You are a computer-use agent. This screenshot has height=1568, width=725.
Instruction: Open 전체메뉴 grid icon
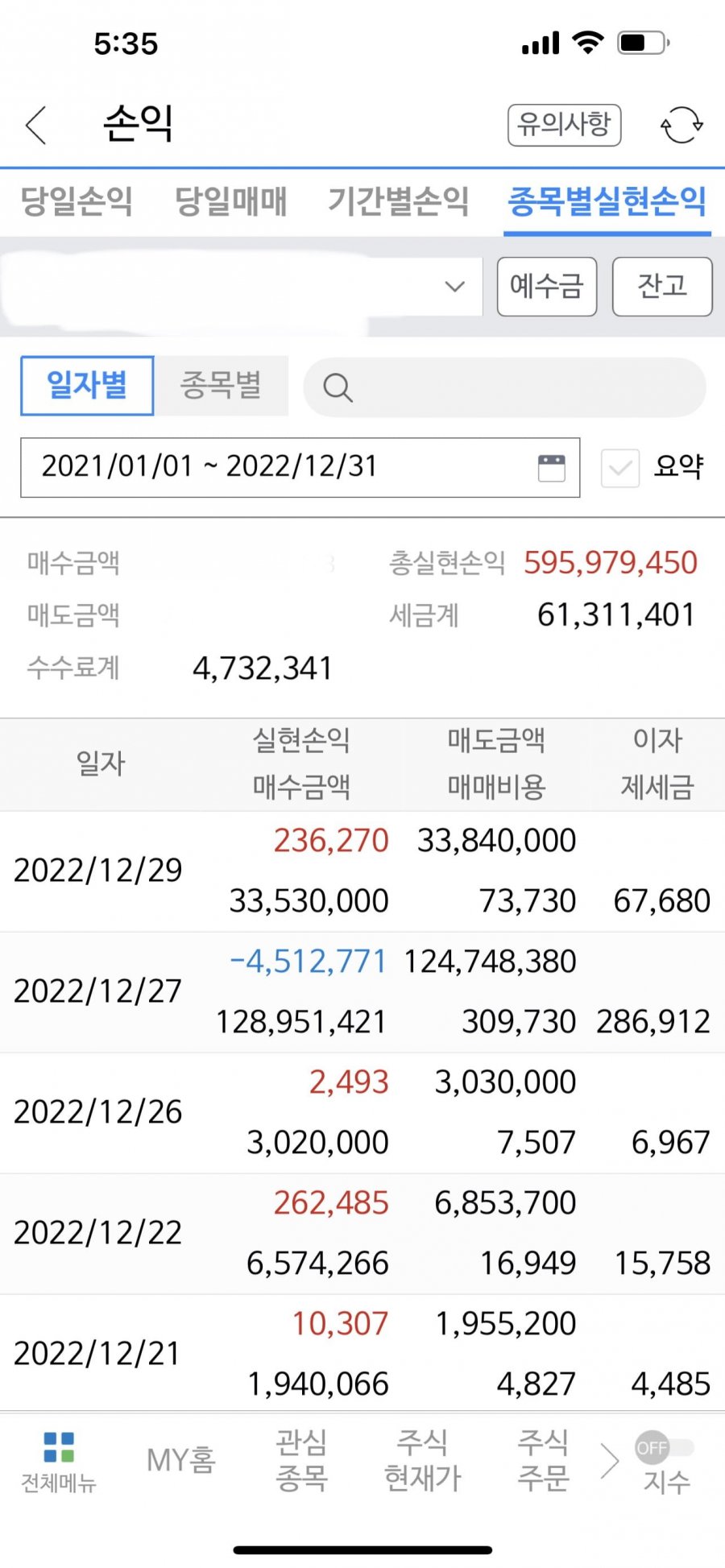pyautogui.click(x=58, y=1447)
